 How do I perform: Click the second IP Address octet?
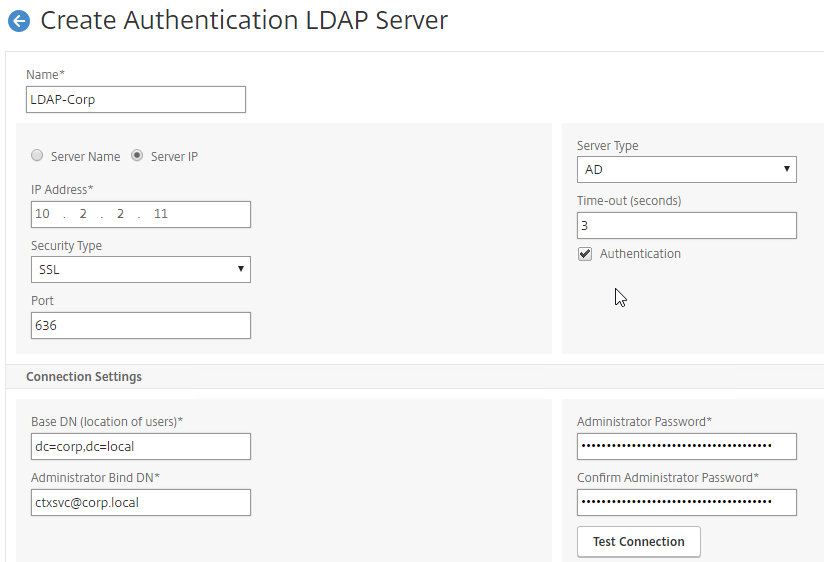coord(83,214)
